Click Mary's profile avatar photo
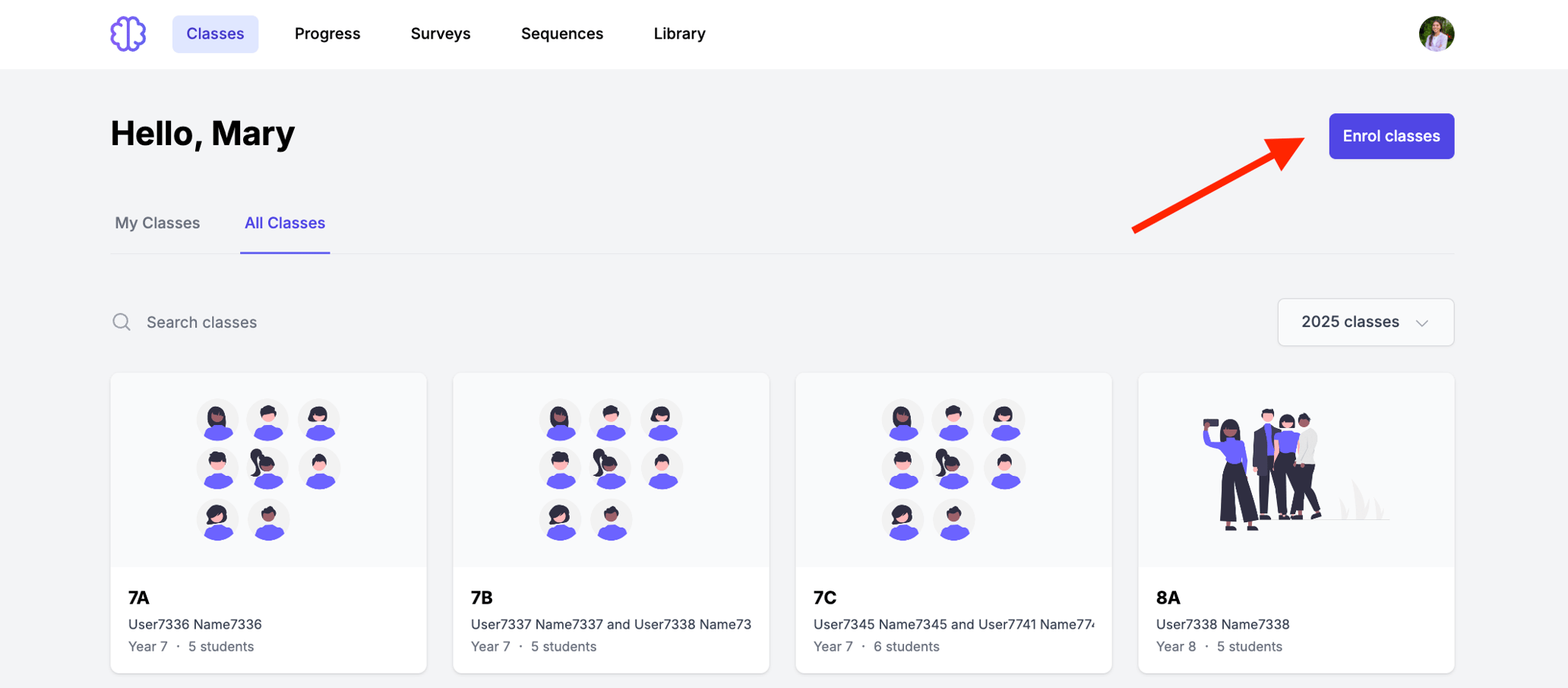 [1437, 33]
